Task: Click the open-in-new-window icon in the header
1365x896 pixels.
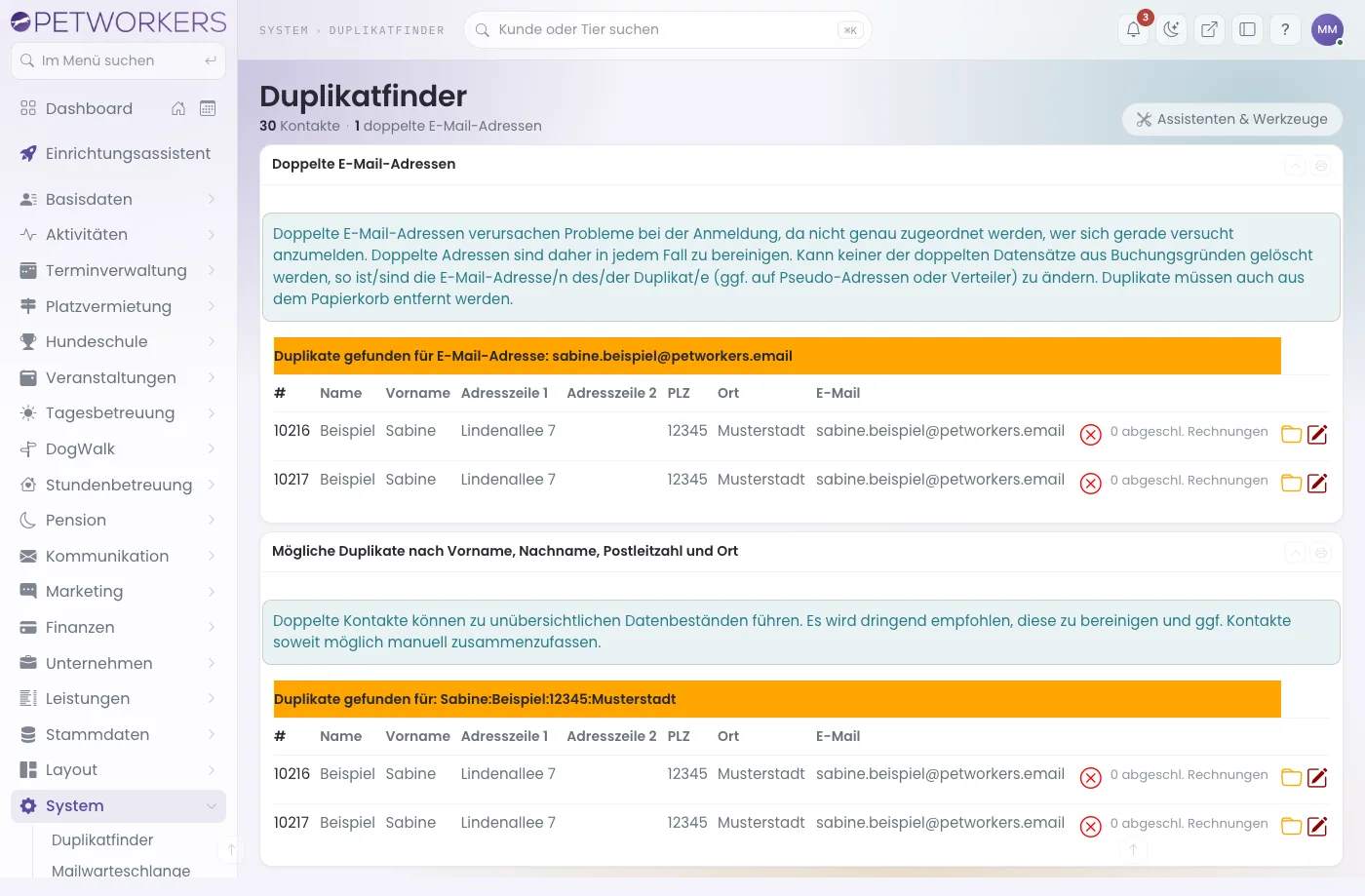Action: click(1209, 29)
